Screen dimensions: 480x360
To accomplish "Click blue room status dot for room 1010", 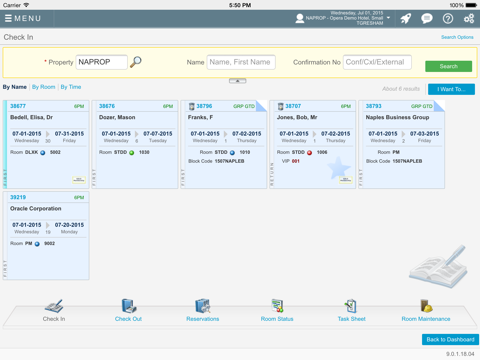I will pyautogui.click(x=232, y=153).
